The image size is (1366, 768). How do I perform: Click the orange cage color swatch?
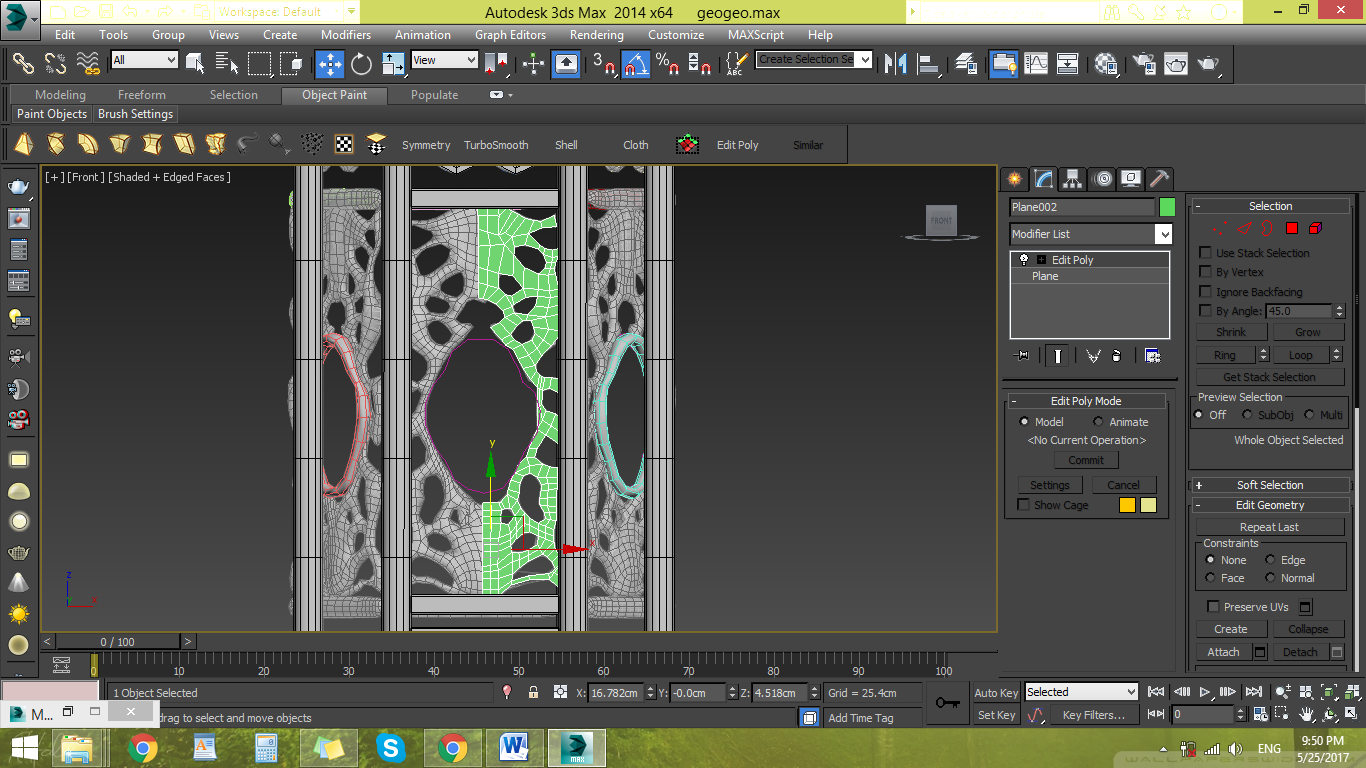(x=1127, y=505)
